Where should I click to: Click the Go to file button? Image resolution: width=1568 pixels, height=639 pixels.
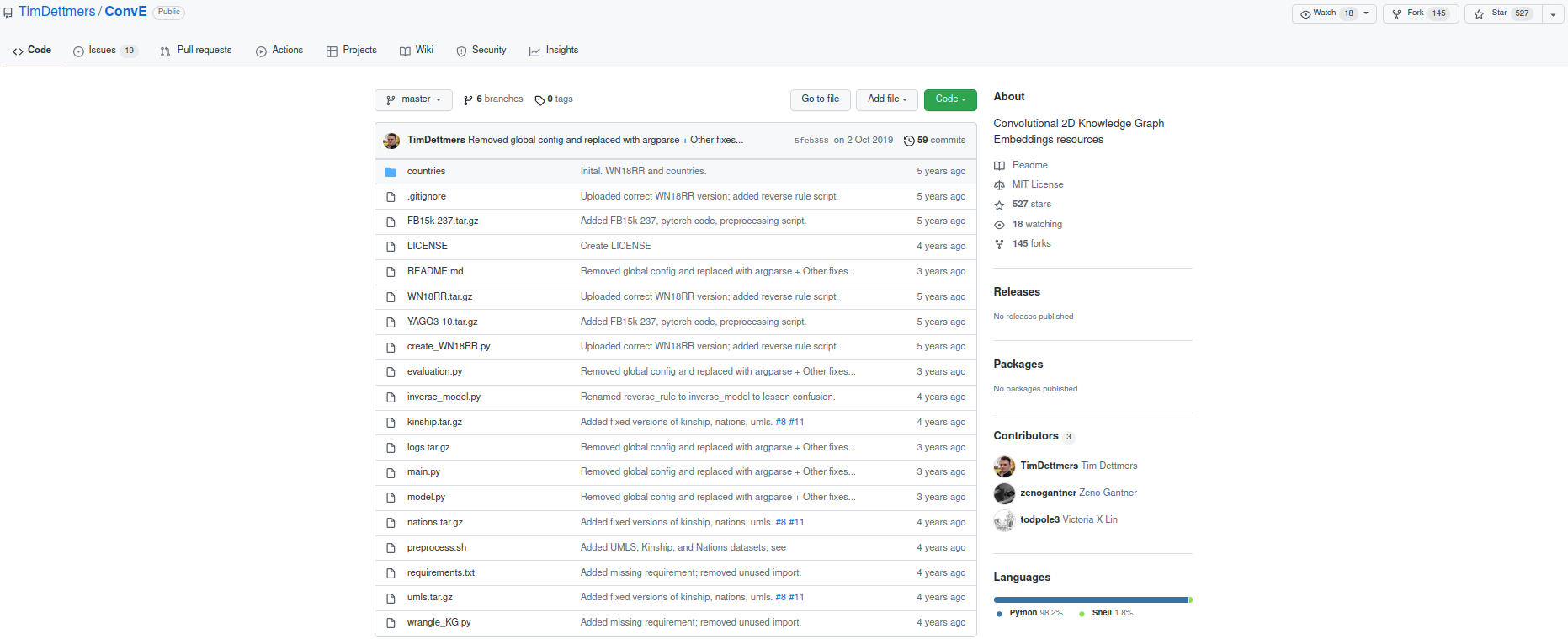(x=821, y=99)
